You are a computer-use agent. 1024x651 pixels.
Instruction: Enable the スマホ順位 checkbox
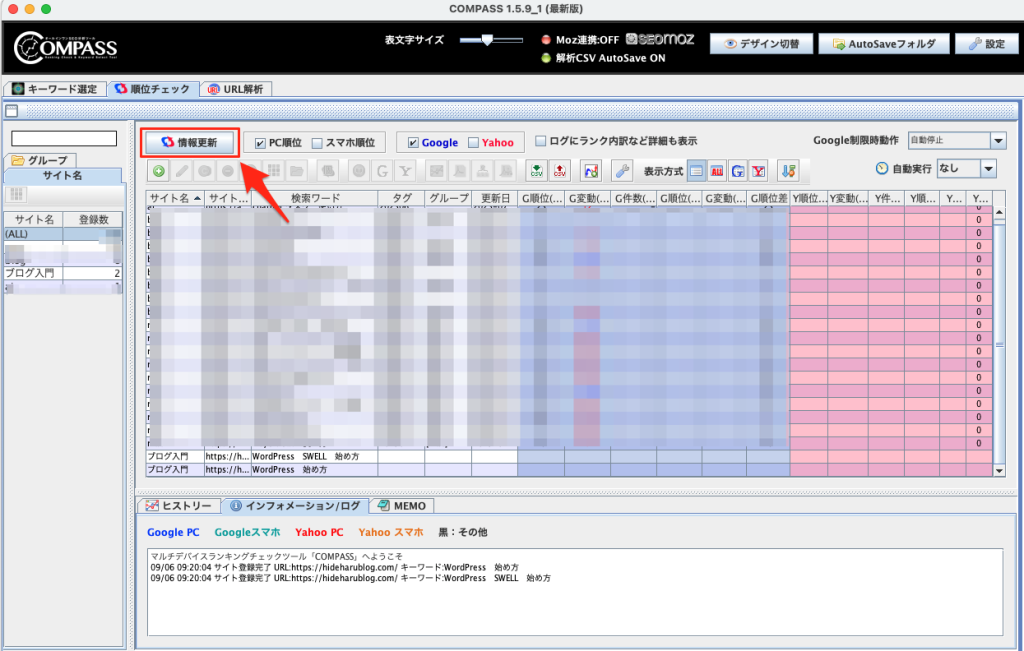(317, 143)
